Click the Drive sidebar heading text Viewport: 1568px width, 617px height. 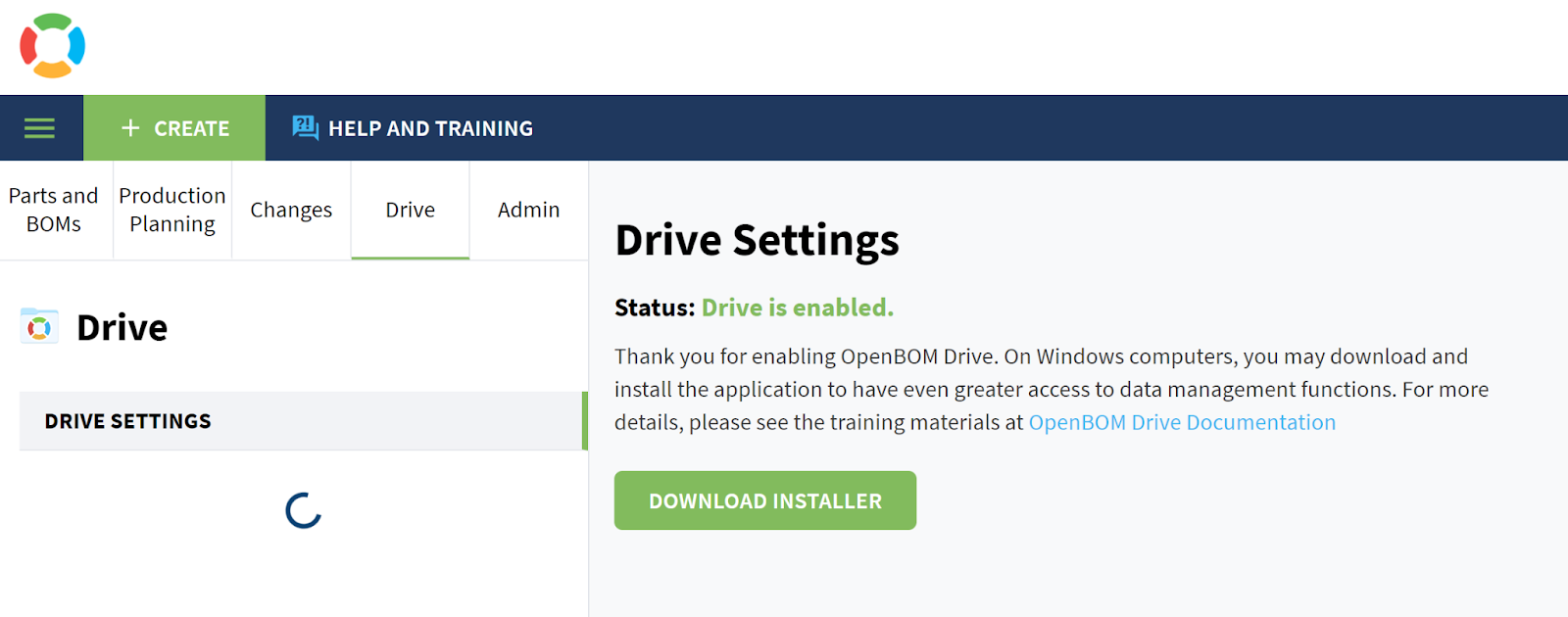point(122,327)
